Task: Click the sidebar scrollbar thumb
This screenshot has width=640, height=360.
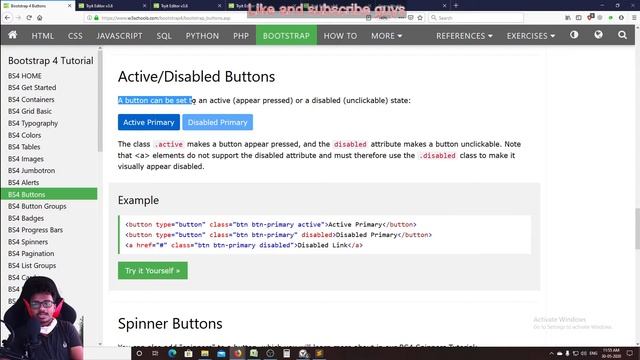Action: [100, 102]
